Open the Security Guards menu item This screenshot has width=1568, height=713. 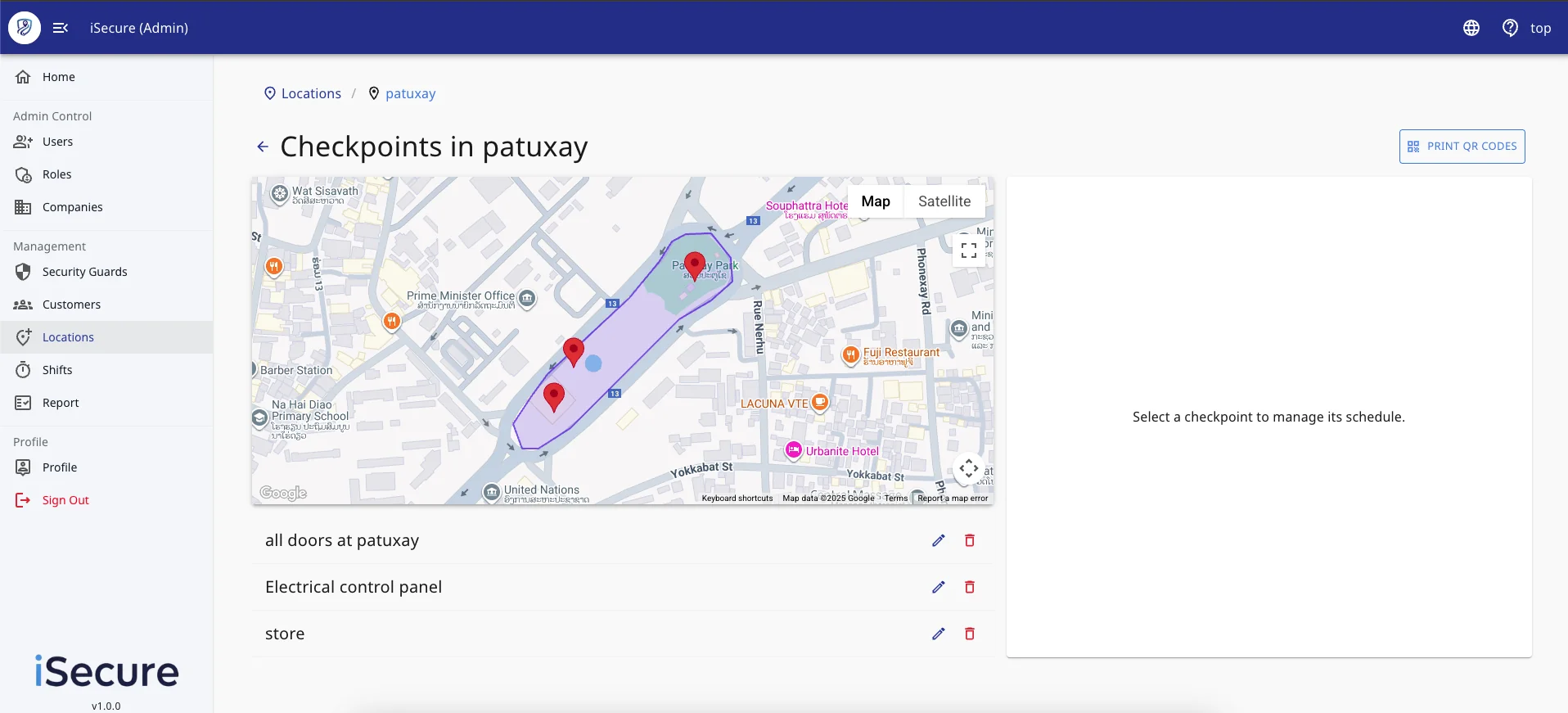[84, 272]
